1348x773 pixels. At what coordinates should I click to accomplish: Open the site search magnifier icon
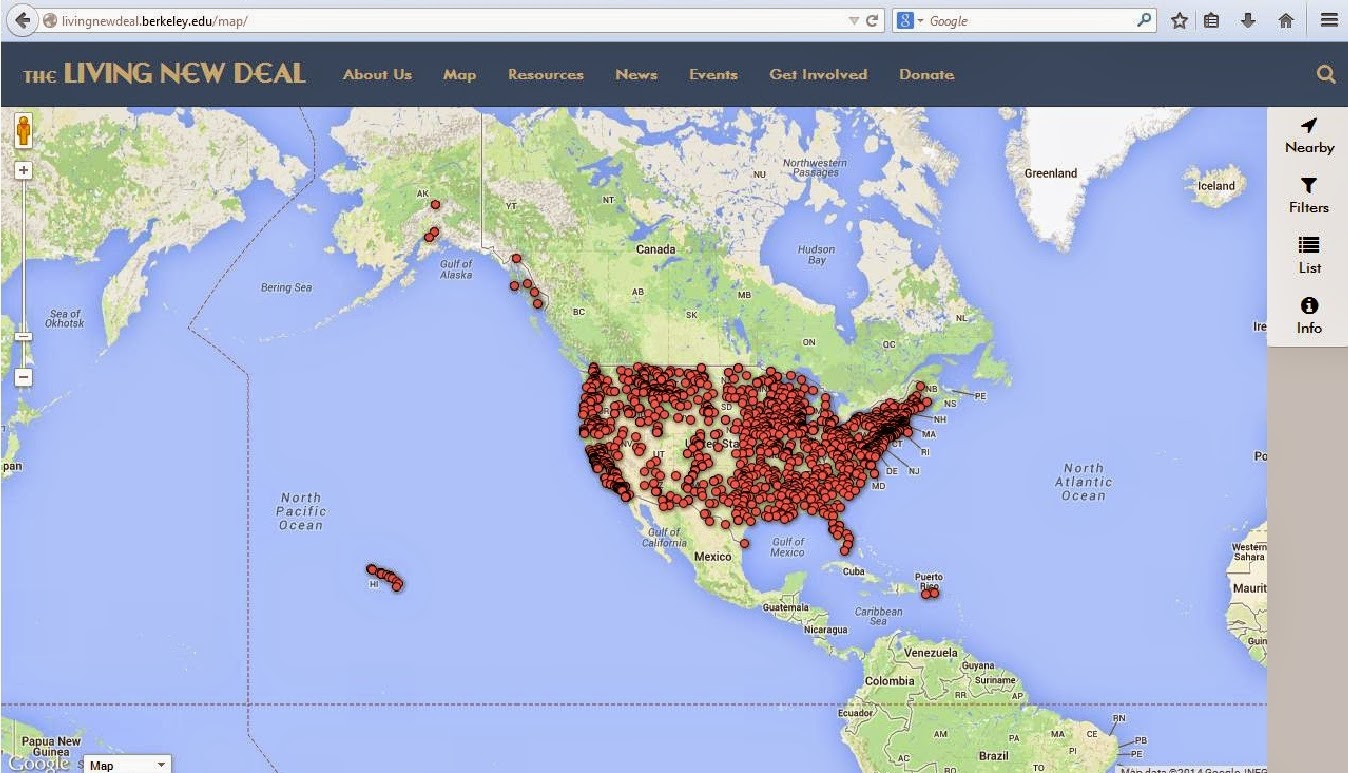1326,74
